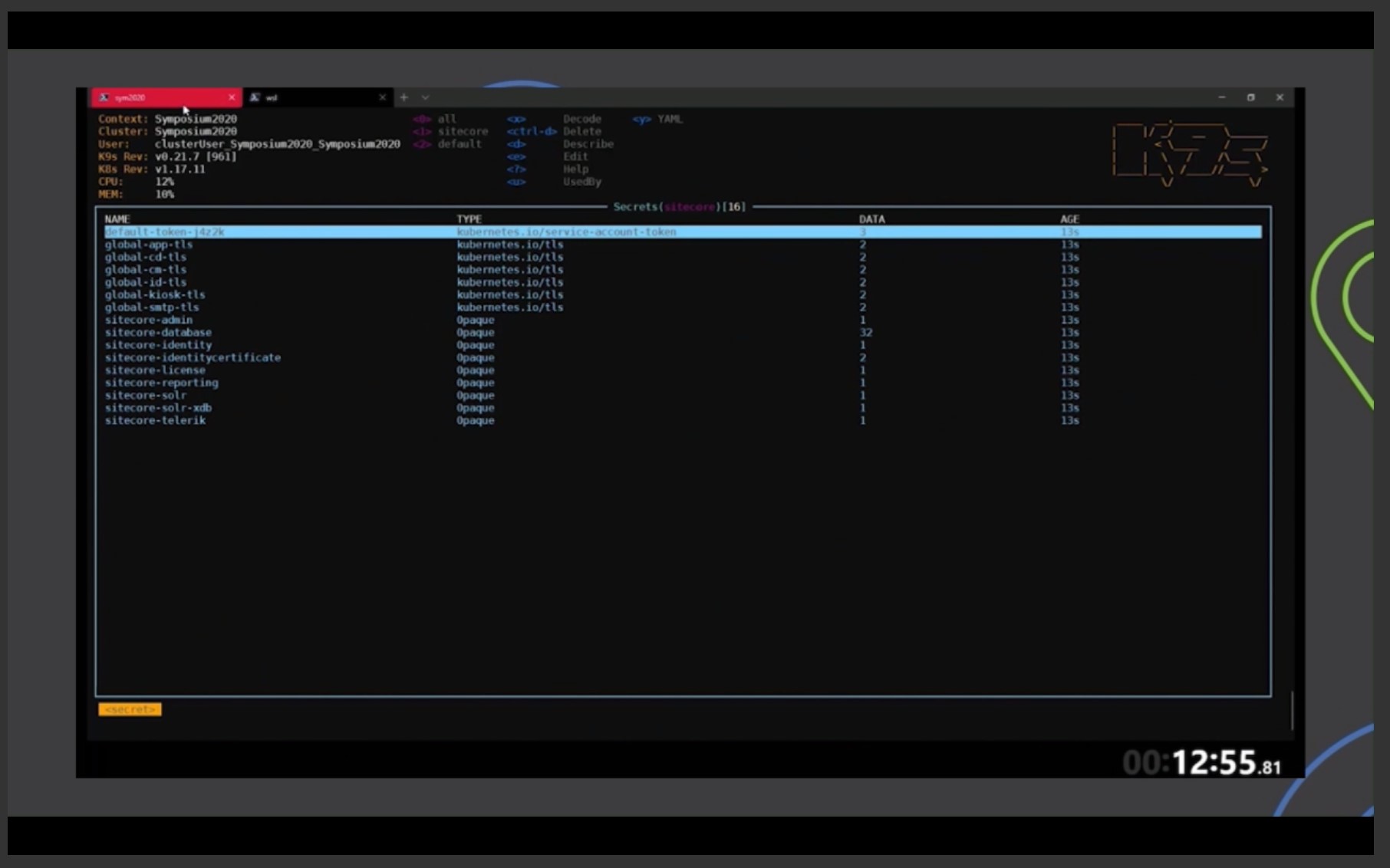Image resolution: width=1390 pixels, height=868 pixels.
Task: Maximize the terminal window
Action: coord(1251,97)
